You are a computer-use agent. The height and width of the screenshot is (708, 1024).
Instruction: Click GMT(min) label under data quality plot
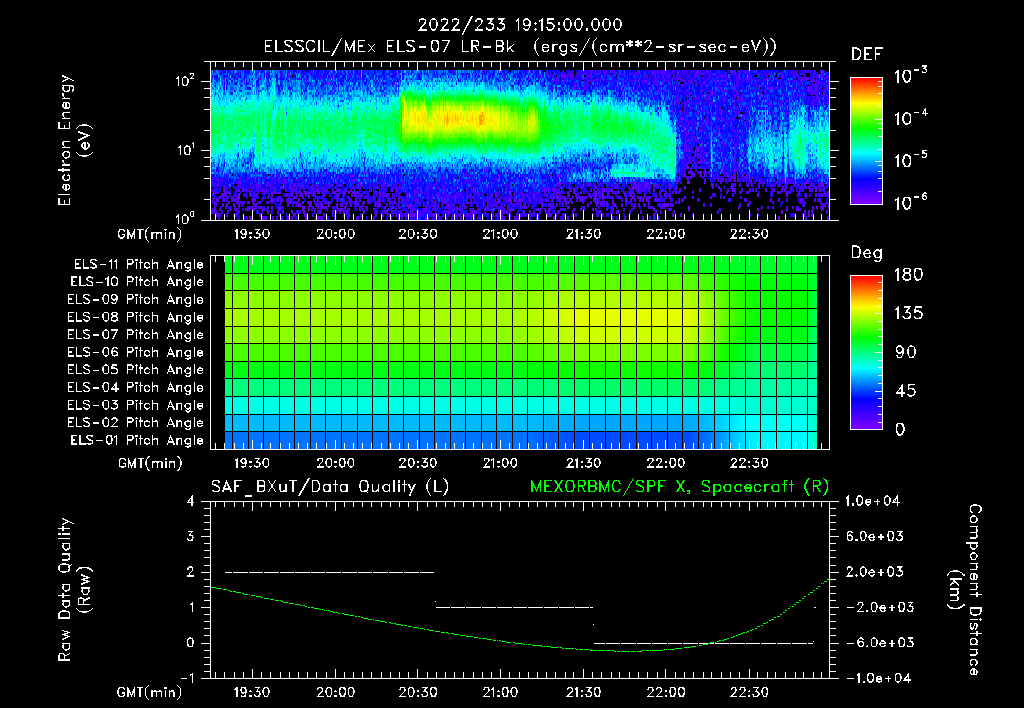pyautogui.click(x=150, y=692)
